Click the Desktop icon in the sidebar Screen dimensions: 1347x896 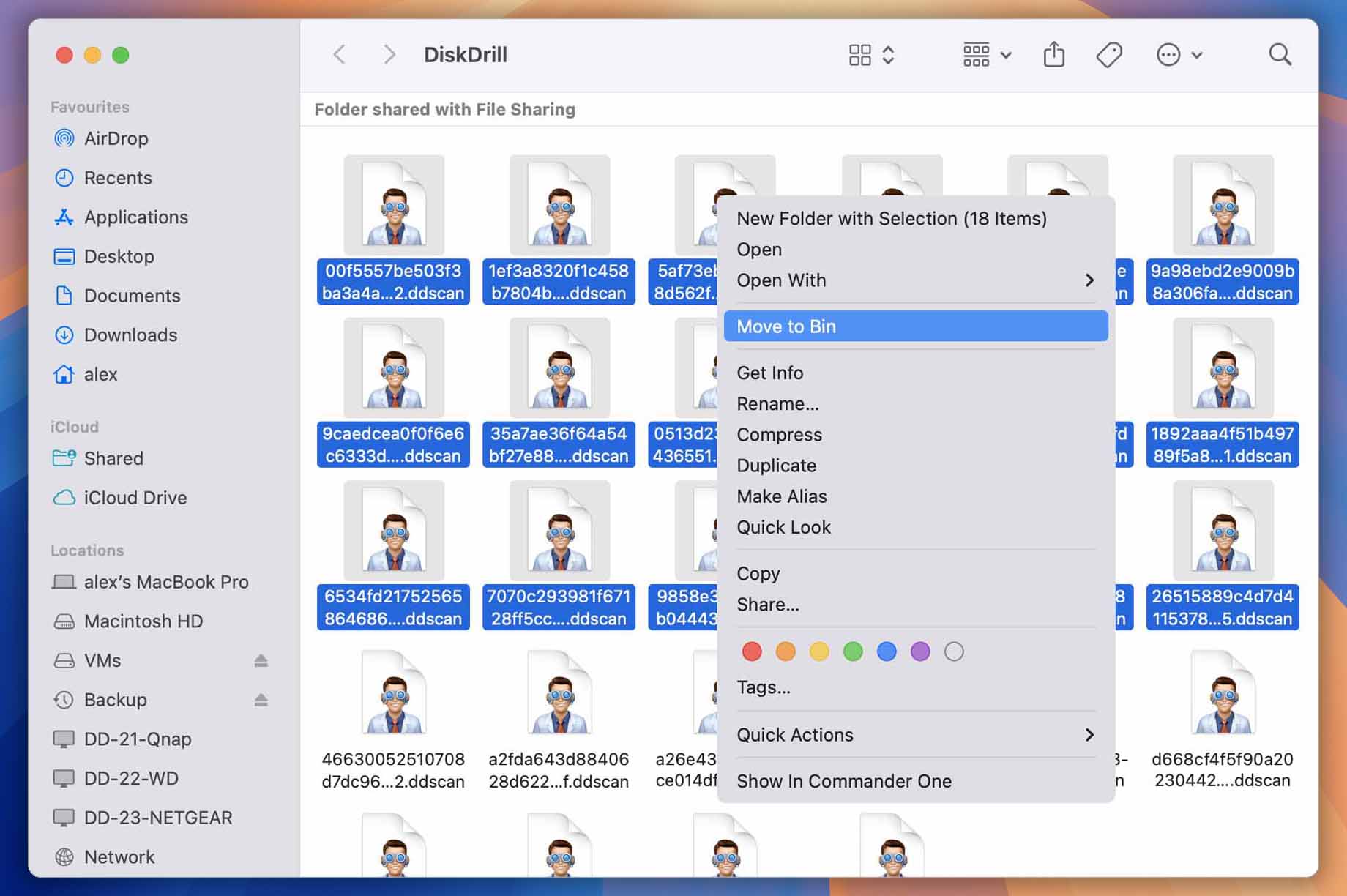(x=64, y=257)
